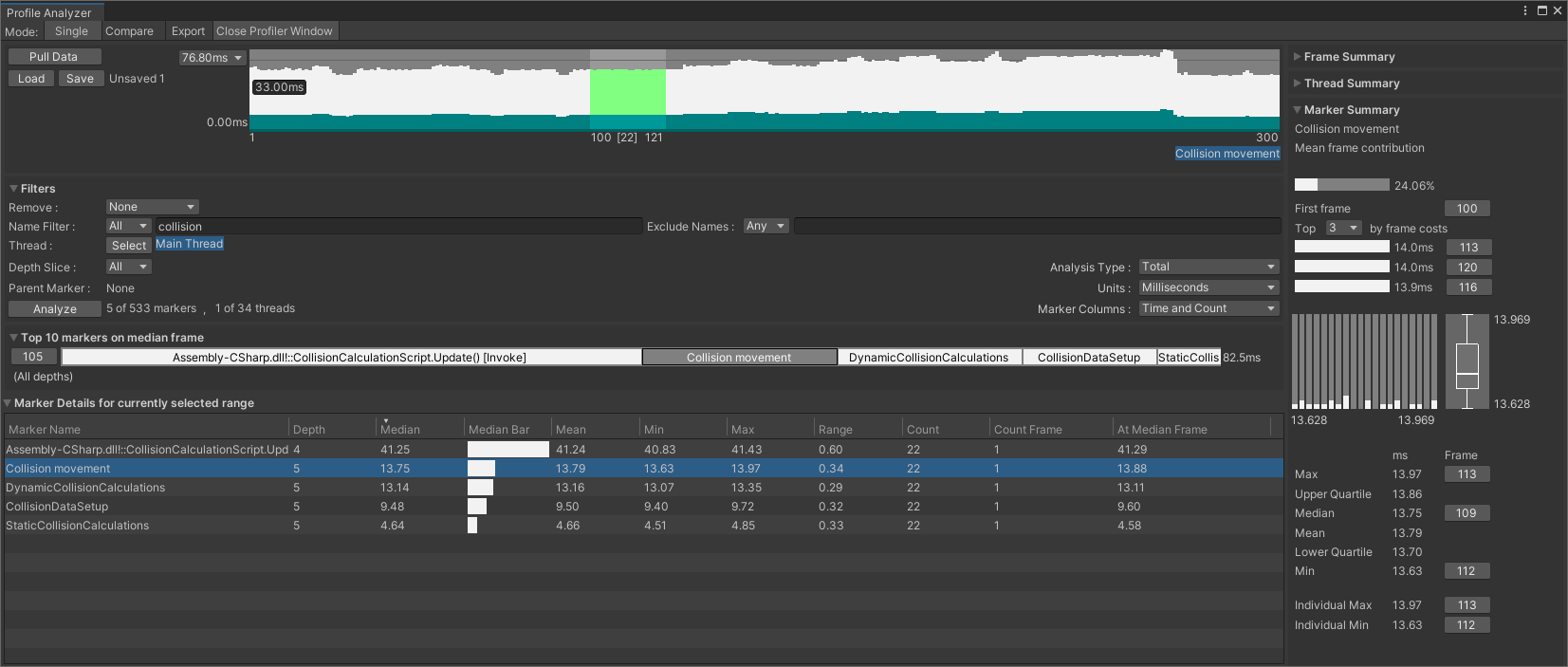Expand the Frame Summary section
Viewport: 1568px width, 667px height.
pos(1348,57)
